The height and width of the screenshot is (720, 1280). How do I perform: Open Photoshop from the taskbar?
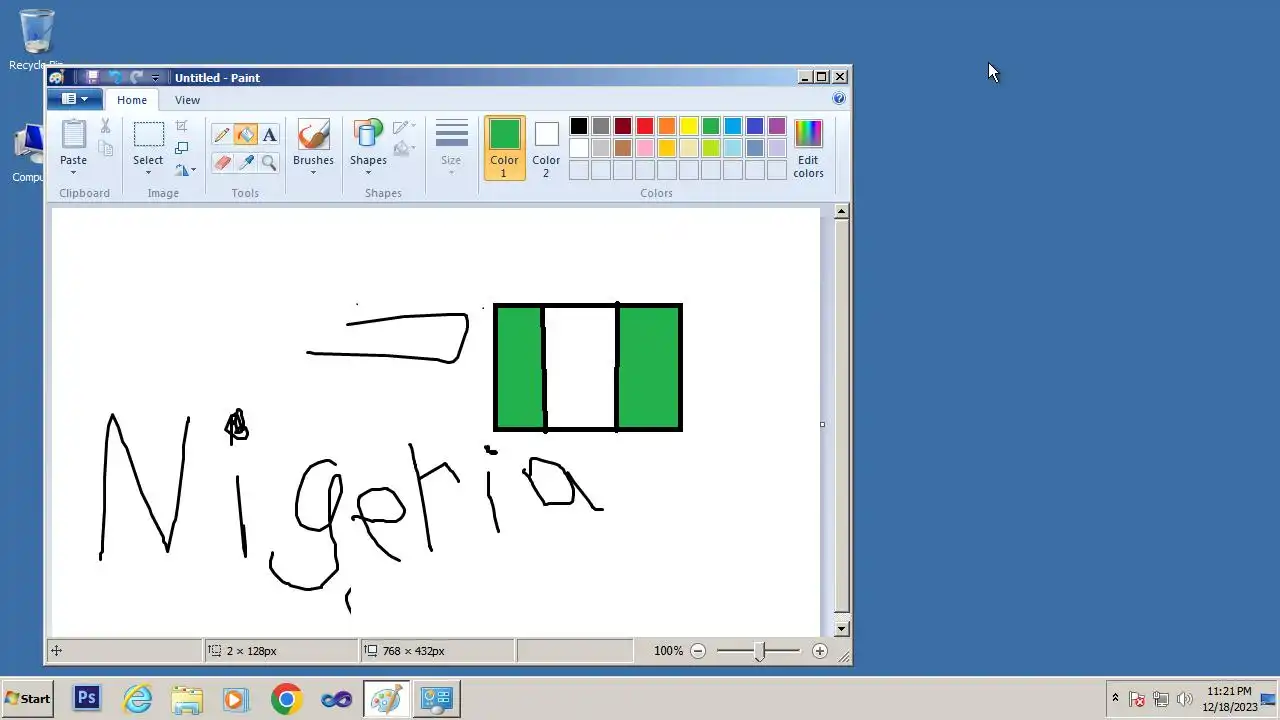tap(87, 699)
